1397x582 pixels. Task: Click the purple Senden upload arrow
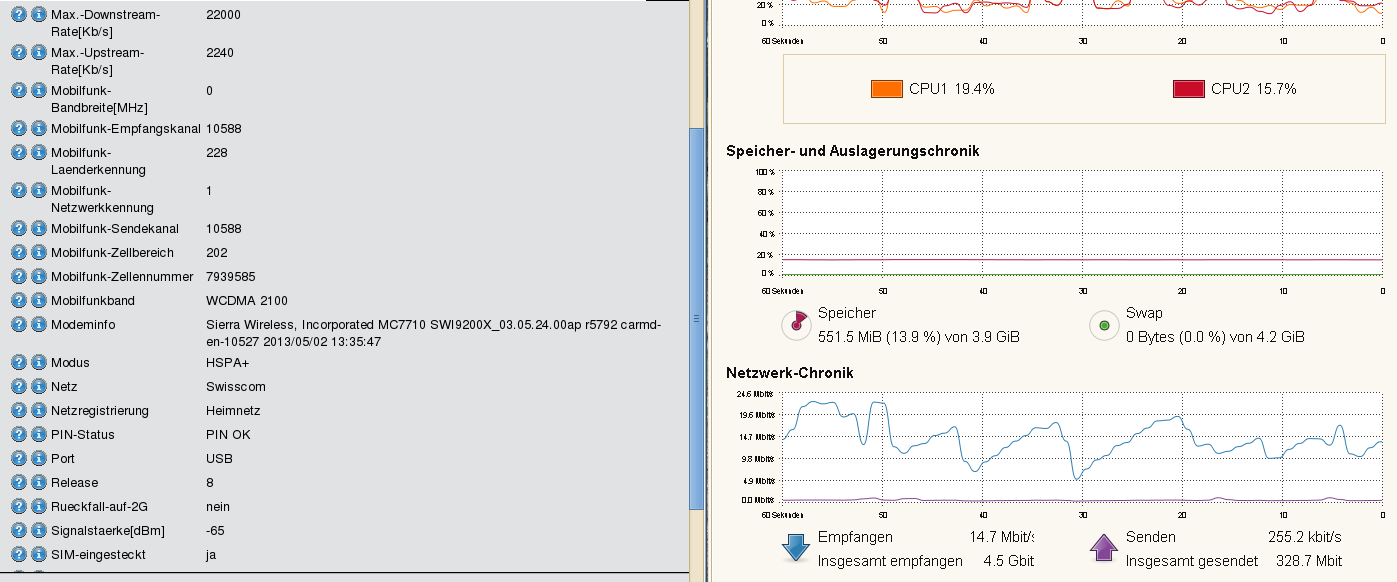[1103, 547]
